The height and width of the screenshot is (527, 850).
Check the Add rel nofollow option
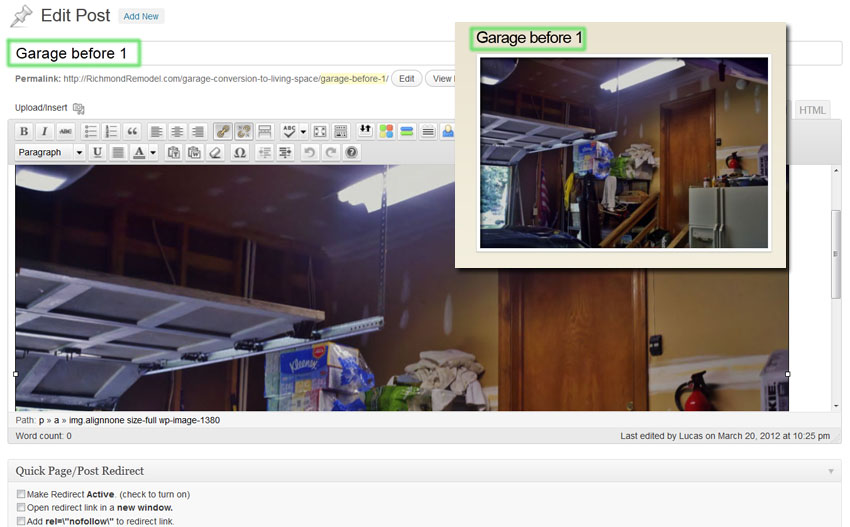tap(21, 520)
